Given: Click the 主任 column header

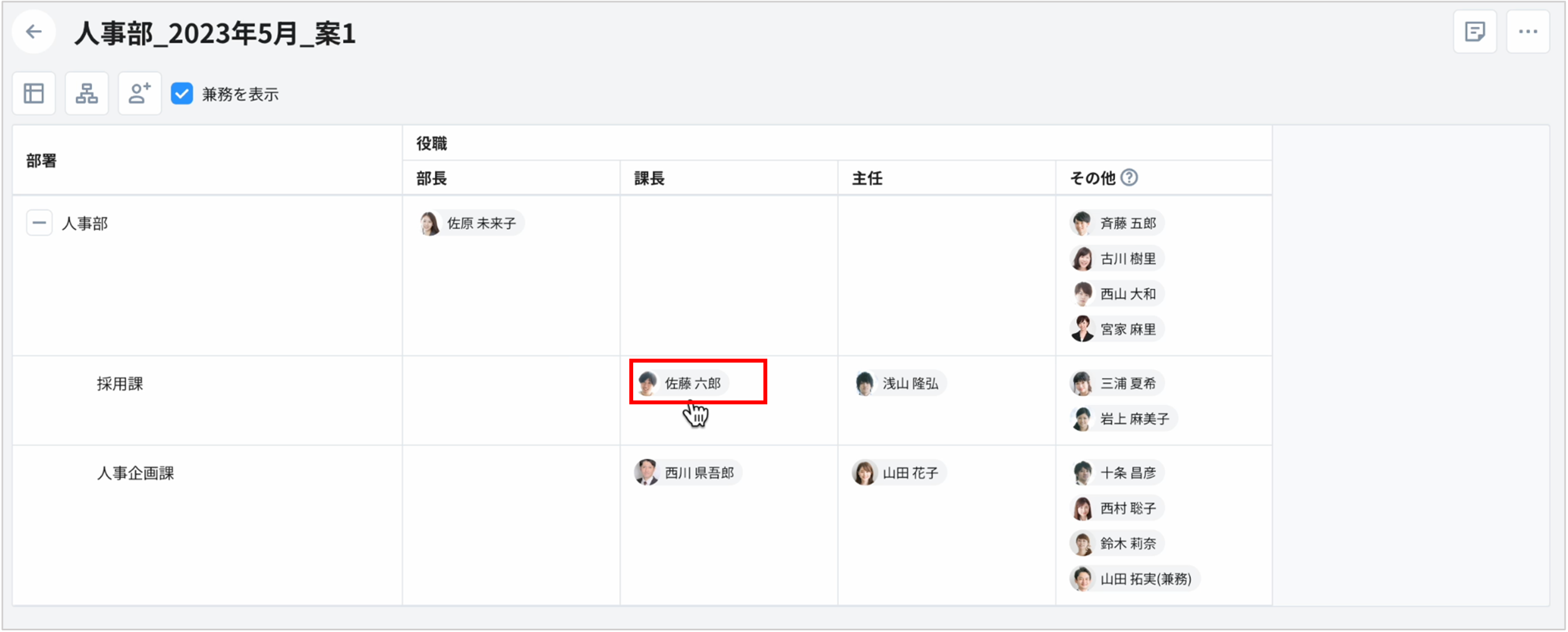Looking at the screenshot, I should point(867,179).
